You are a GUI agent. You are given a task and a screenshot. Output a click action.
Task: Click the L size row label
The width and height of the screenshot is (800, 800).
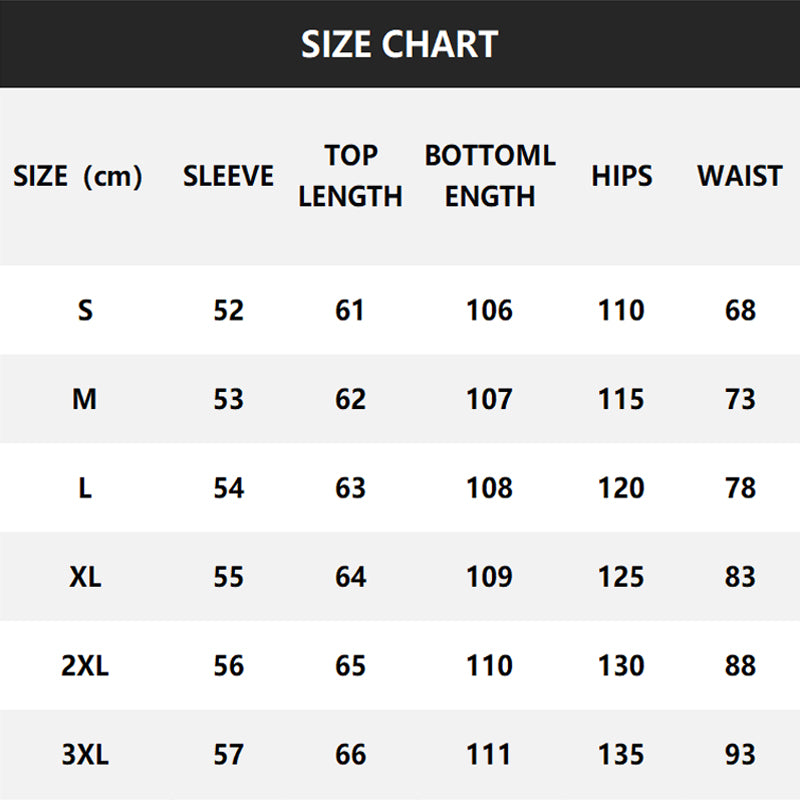click(85, 488)
